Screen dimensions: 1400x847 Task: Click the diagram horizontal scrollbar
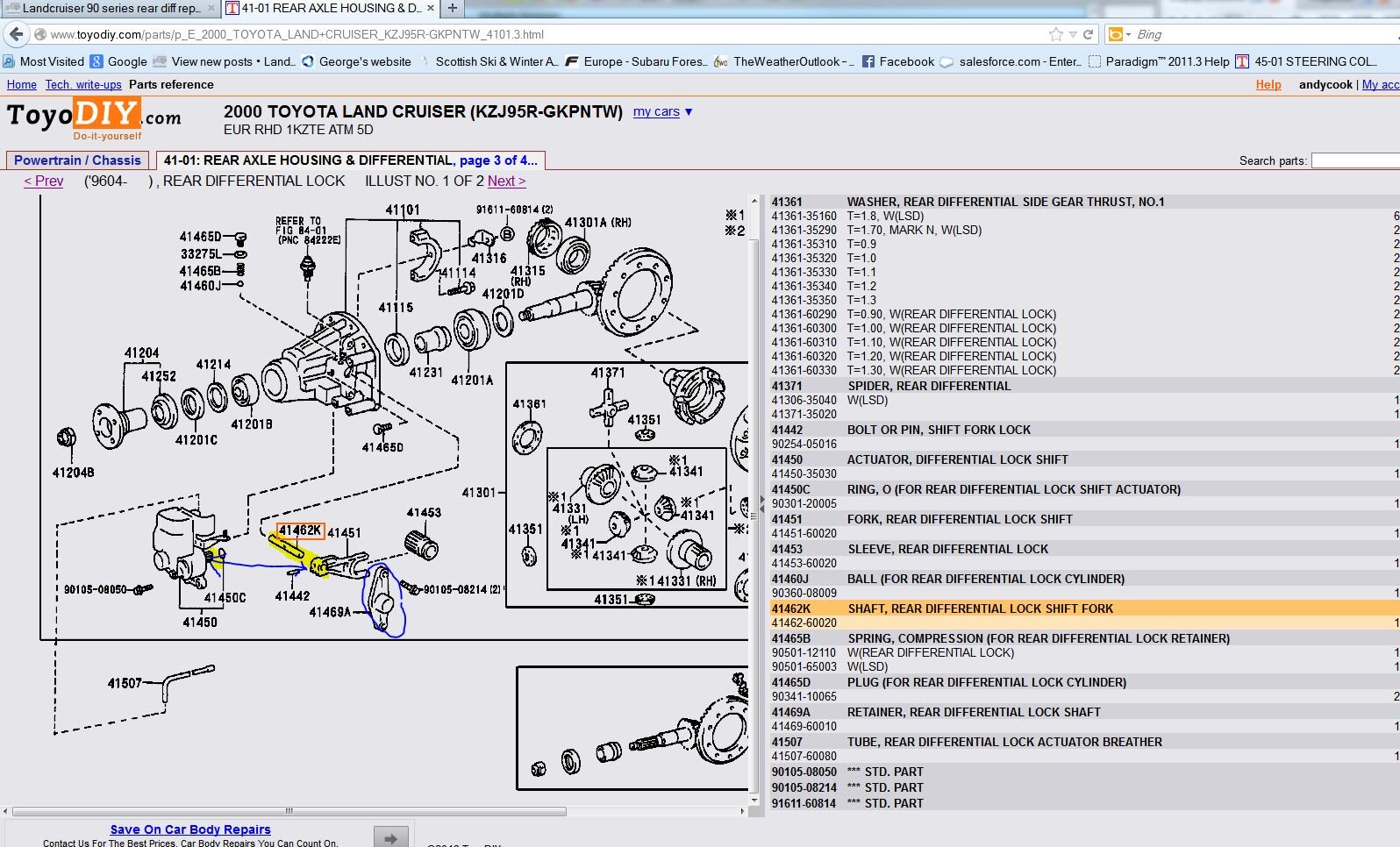[289, 811]
